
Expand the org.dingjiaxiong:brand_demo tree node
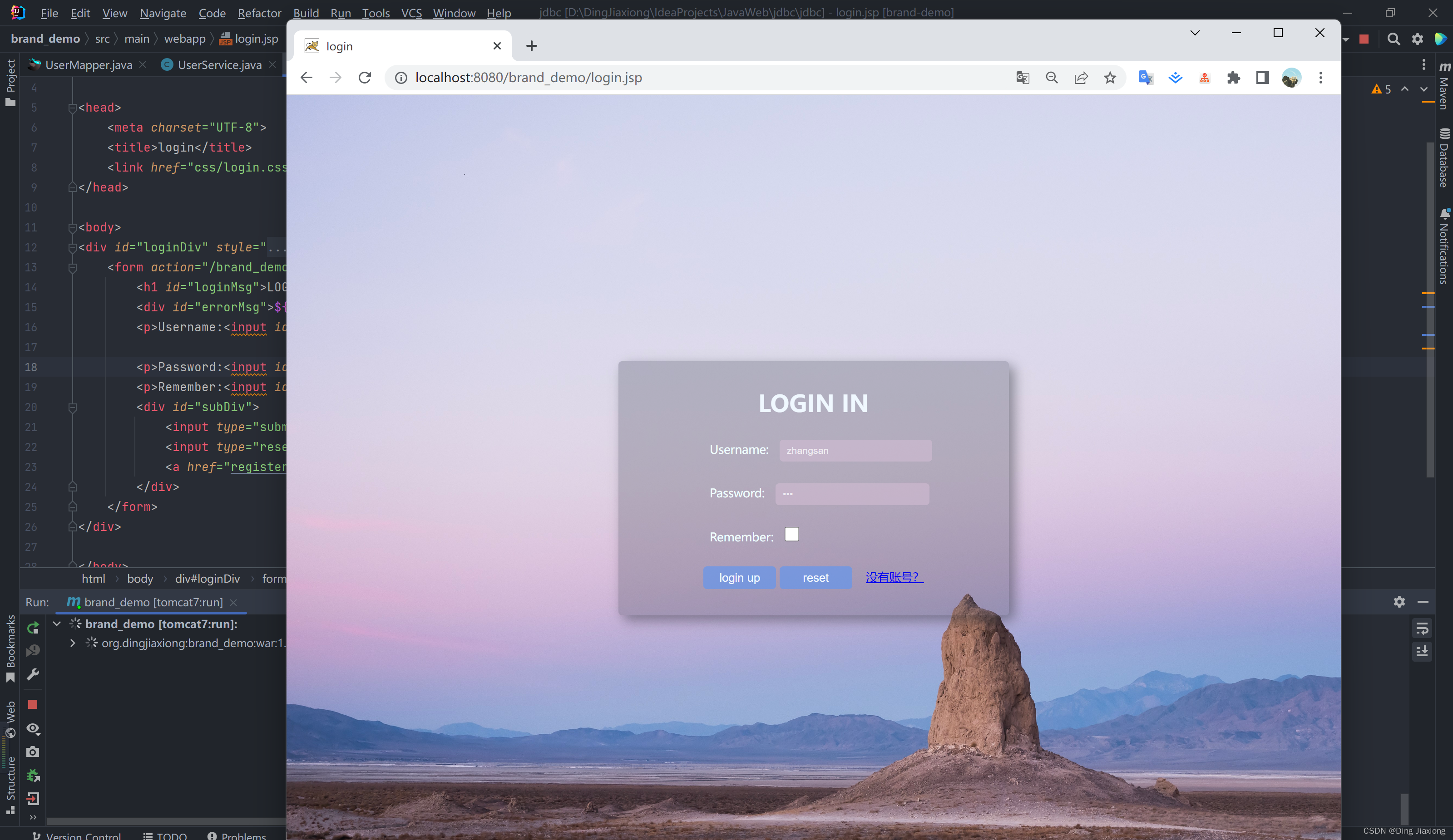pos(73,643)
